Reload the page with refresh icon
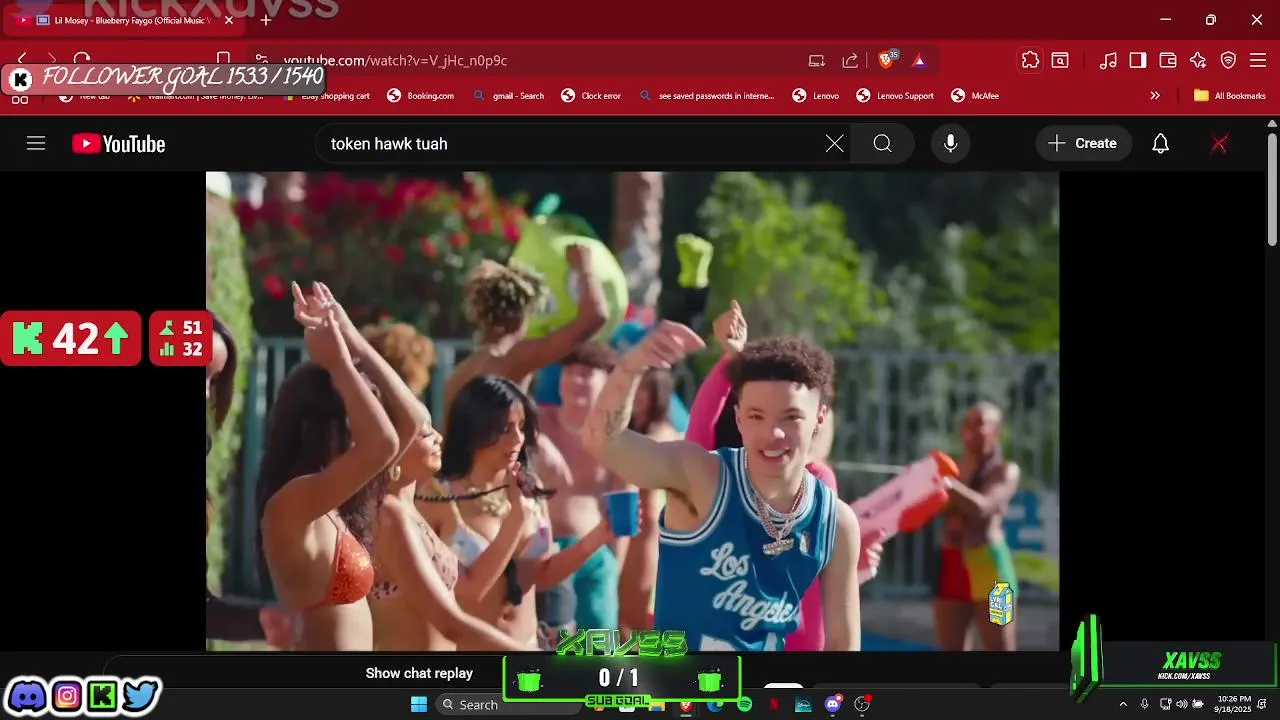The image size is (1280, 720). (82, 60)
